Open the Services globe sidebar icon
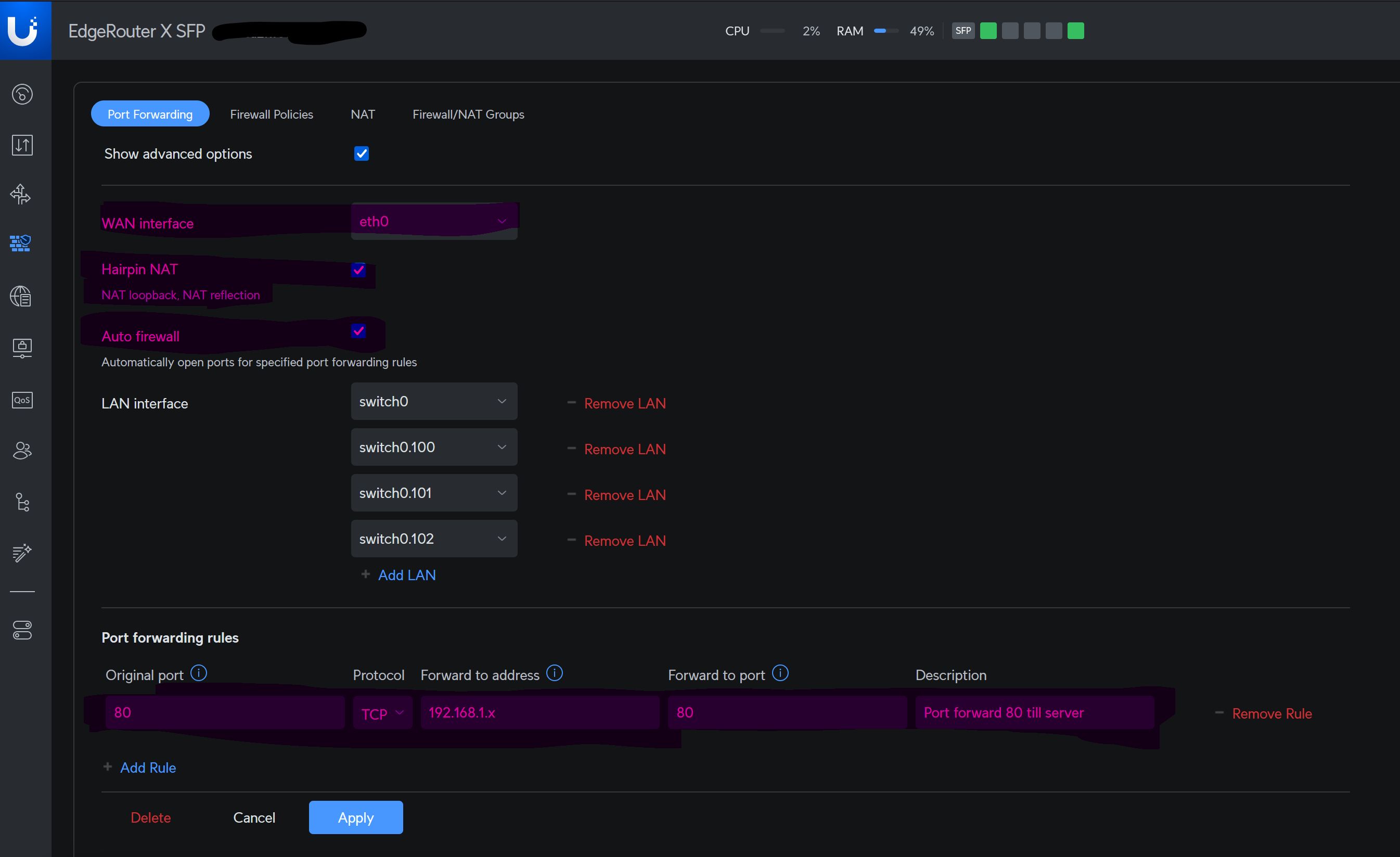1400x857 pixels. coord(21,296)
